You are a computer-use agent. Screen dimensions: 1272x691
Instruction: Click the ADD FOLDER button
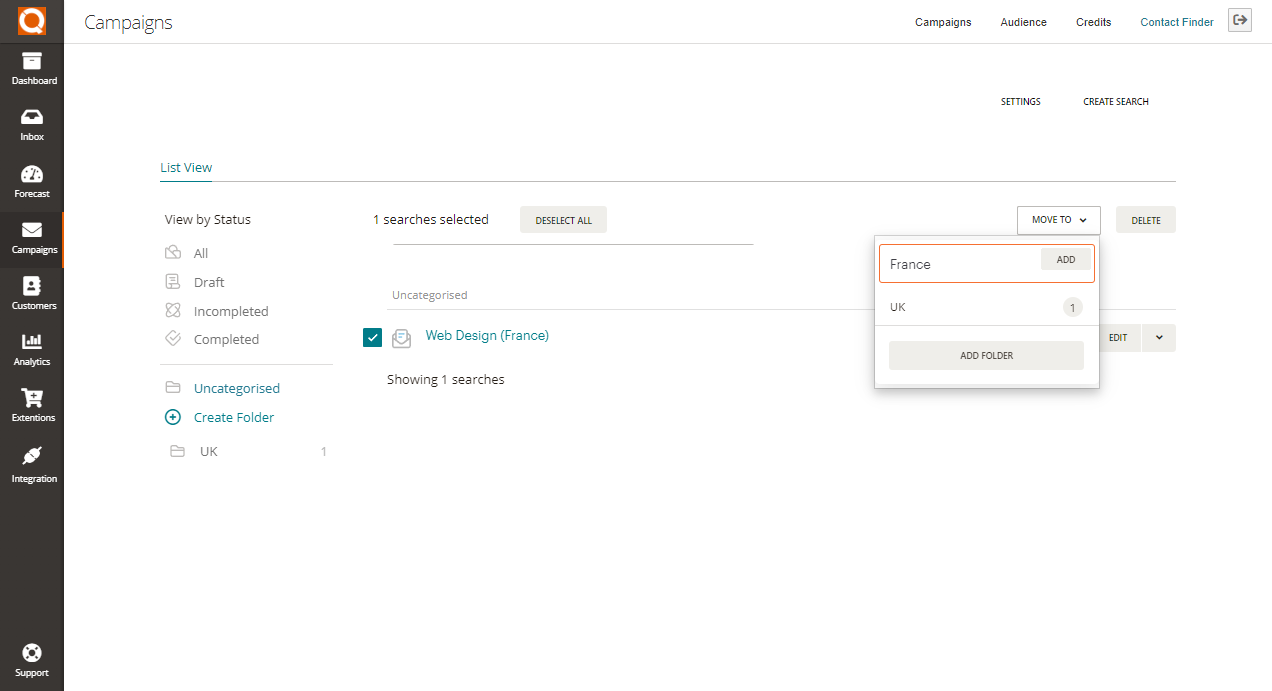click(x=986, y=355)
